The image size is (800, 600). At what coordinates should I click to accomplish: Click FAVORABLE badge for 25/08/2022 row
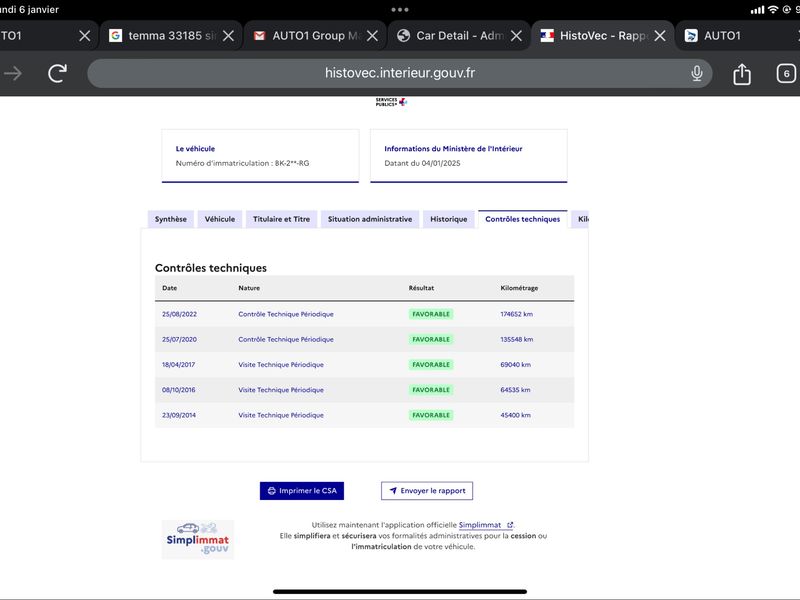coord(431,314)
